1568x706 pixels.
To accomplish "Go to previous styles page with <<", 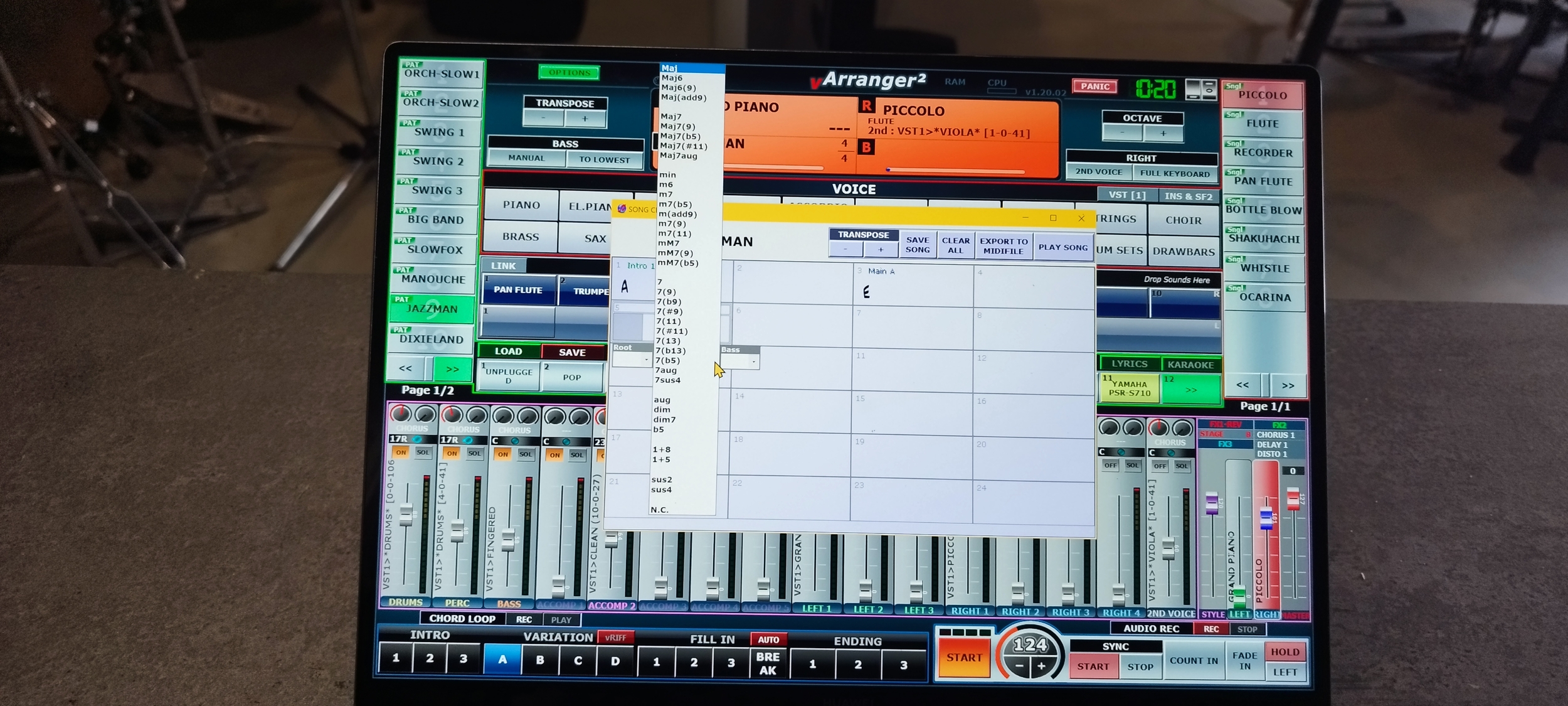I will point(406,368).
